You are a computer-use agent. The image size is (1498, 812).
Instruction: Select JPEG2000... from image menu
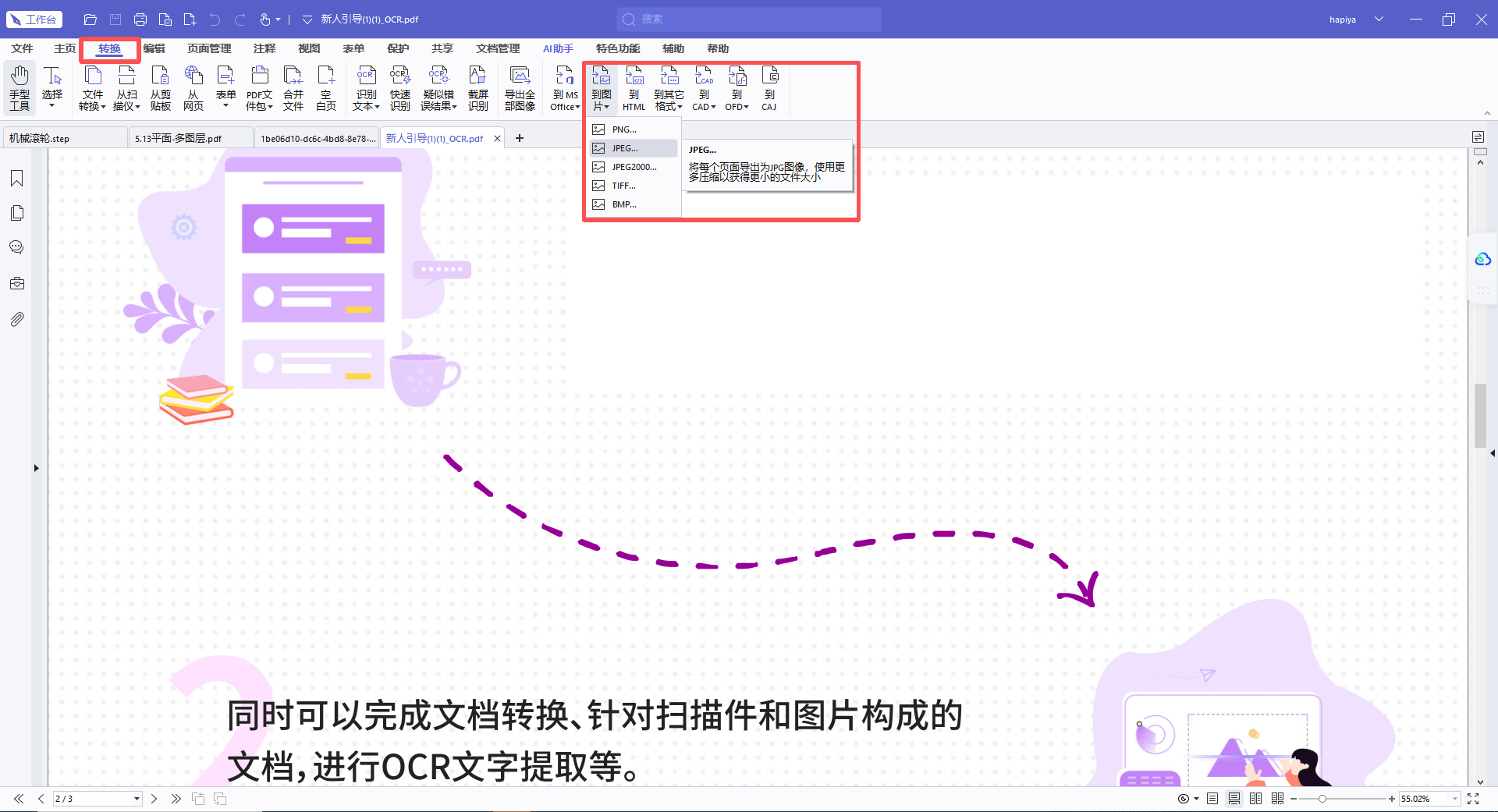point(633,167)
